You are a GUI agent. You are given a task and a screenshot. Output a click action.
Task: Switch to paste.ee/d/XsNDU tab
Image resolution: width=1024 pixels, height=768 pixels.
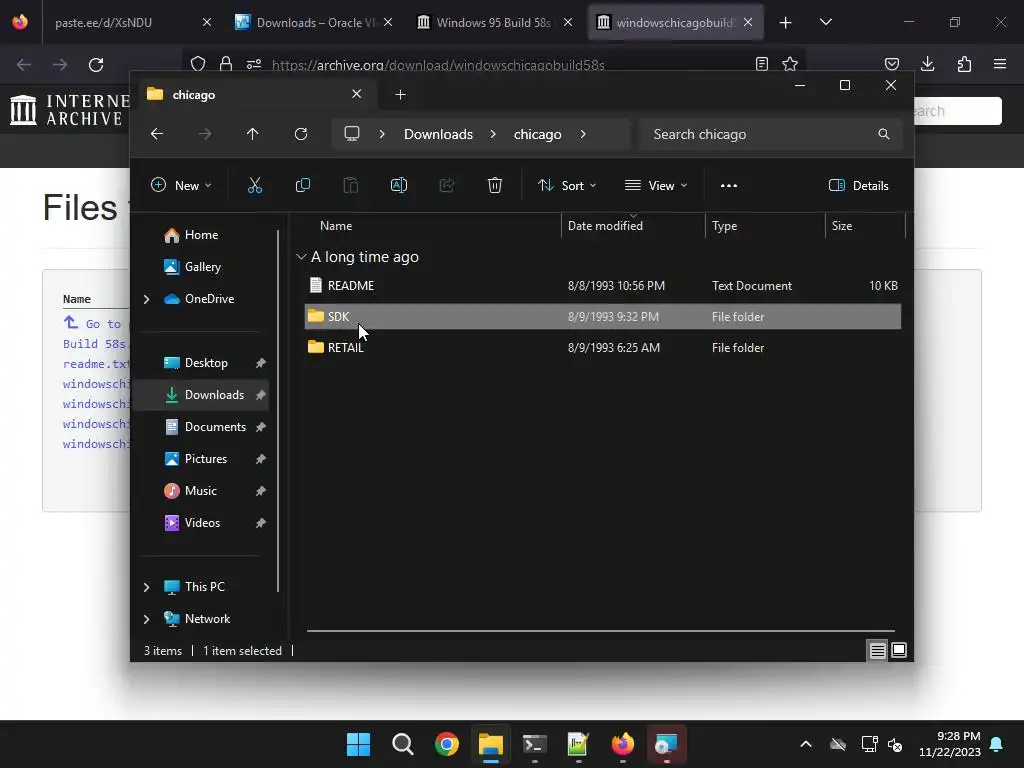click(129, 22)
